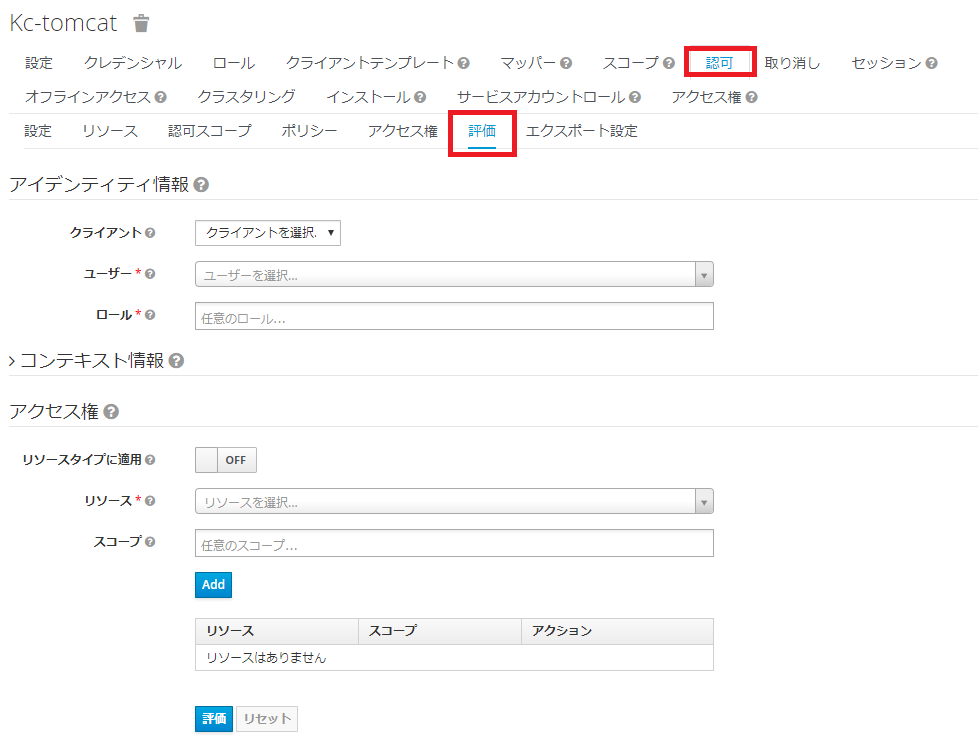978x752 pixels.
Task: Open the リソースを選択 dropdown
Action: coord(450,501)
